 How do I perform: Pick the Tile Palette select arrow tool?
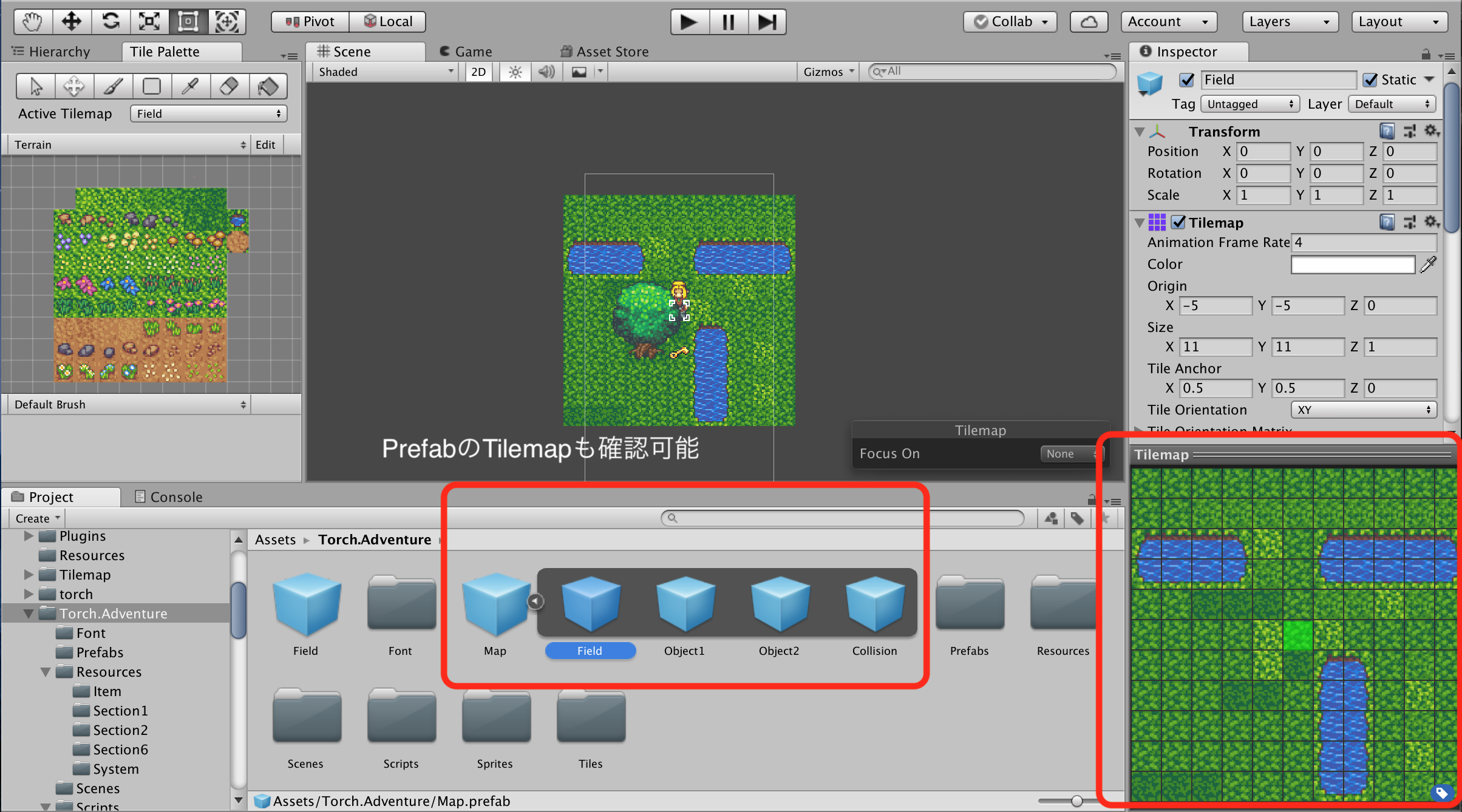pos(36,86)
